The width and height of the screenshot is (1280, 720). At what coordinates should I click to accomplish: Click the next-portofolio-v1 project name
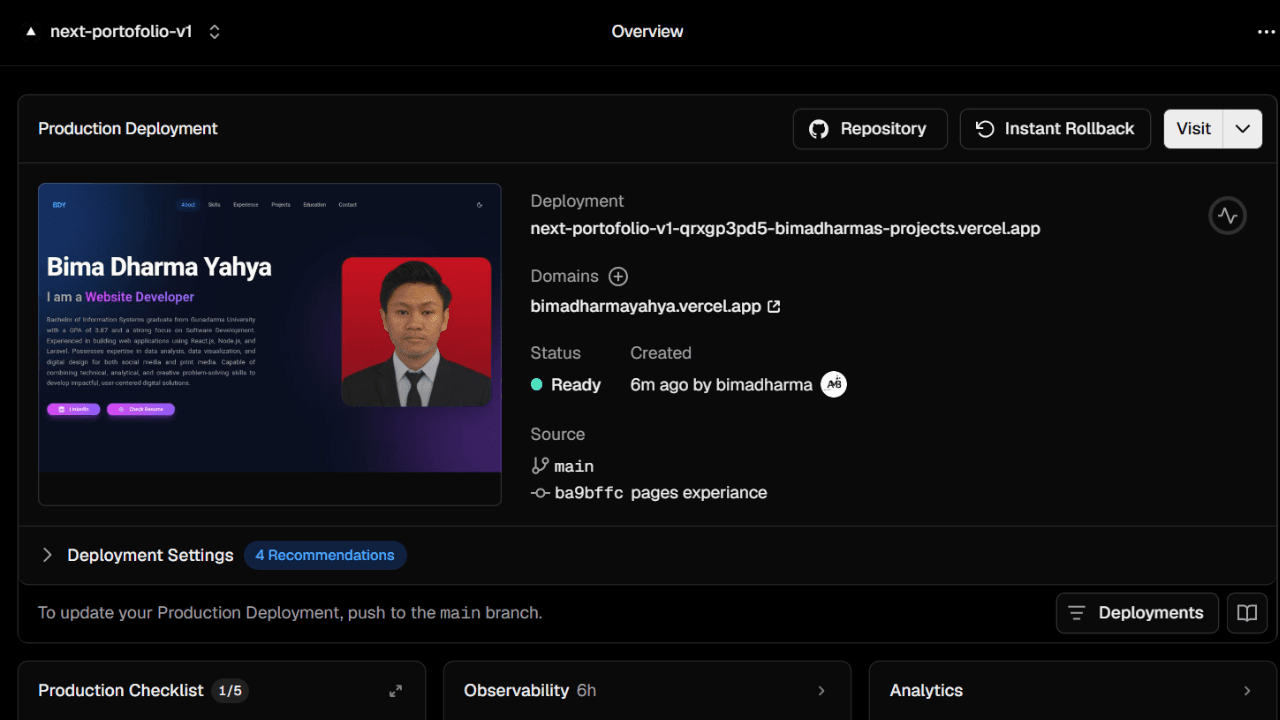click(x=121, y=32)
